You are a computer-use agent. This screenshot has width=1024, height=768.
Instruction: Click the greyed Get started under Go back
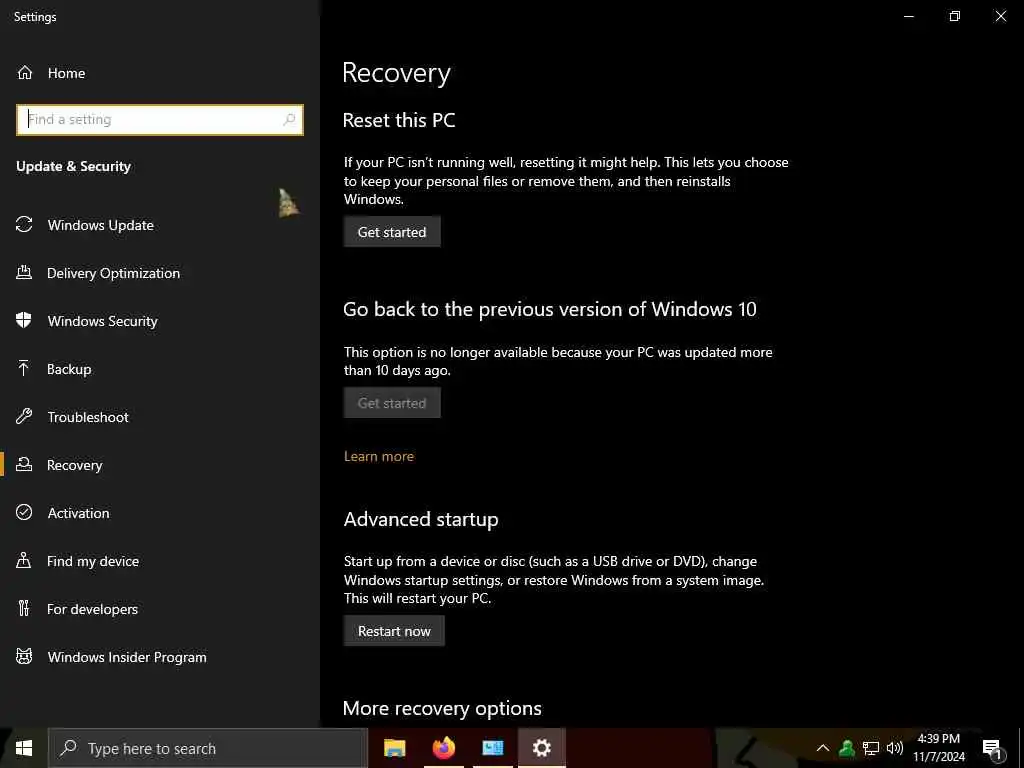[392, 403]
